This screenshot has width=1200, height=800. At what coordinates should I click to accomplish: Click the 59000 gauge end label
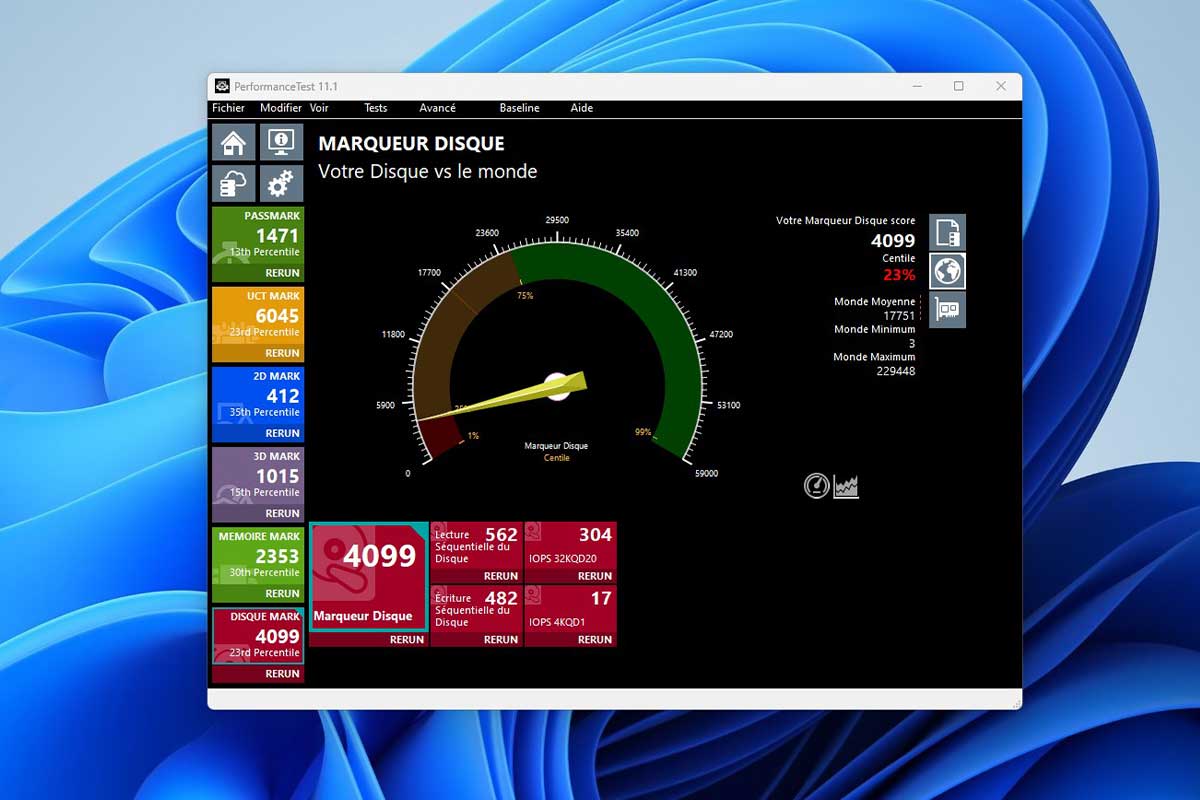[x=706, y=473]
